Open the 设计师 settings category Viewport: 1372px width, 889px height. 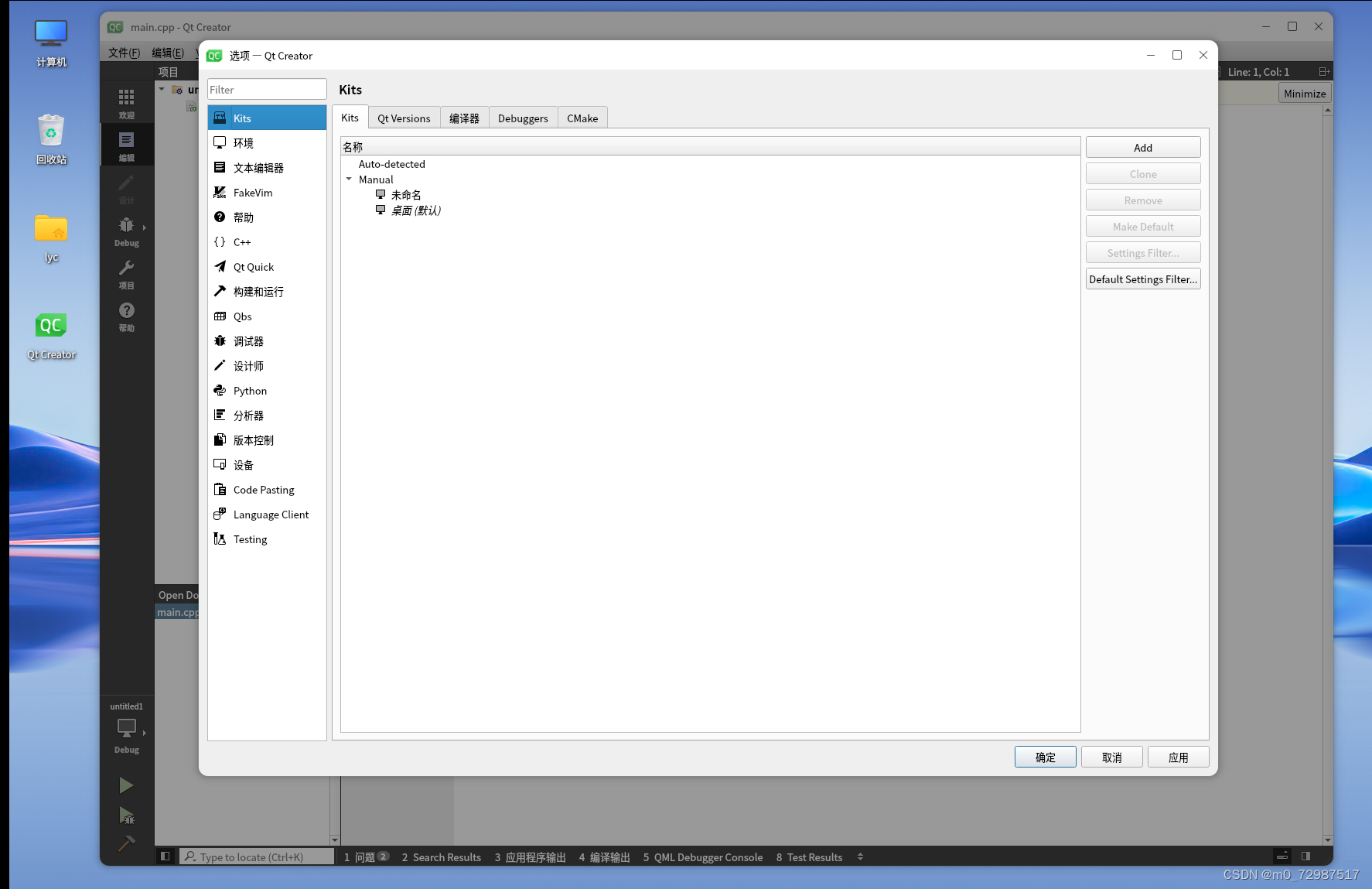(x=267, y=366)
